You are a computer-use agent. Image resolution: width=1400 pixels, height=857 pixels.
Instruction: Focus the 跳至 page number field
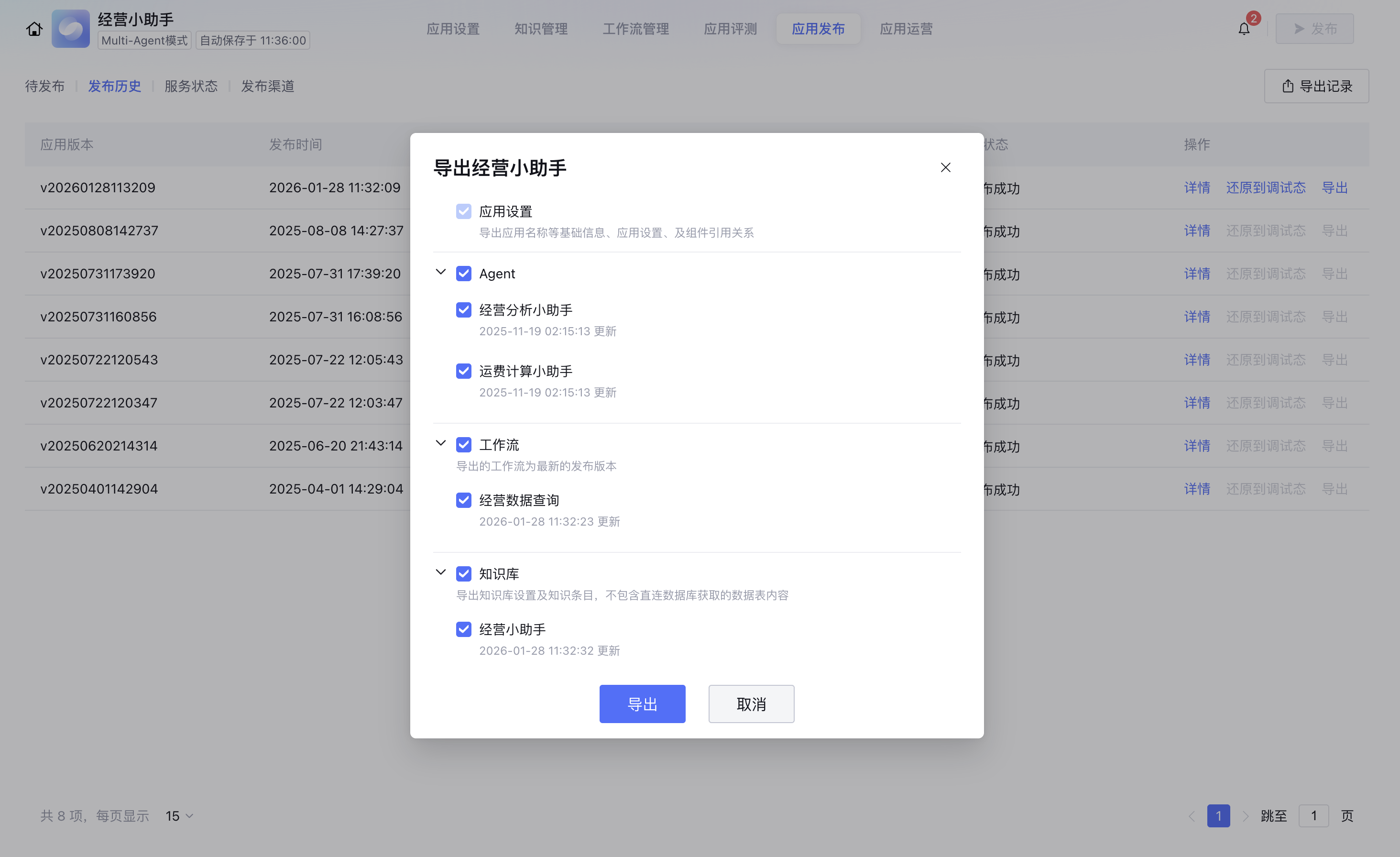1313,816
